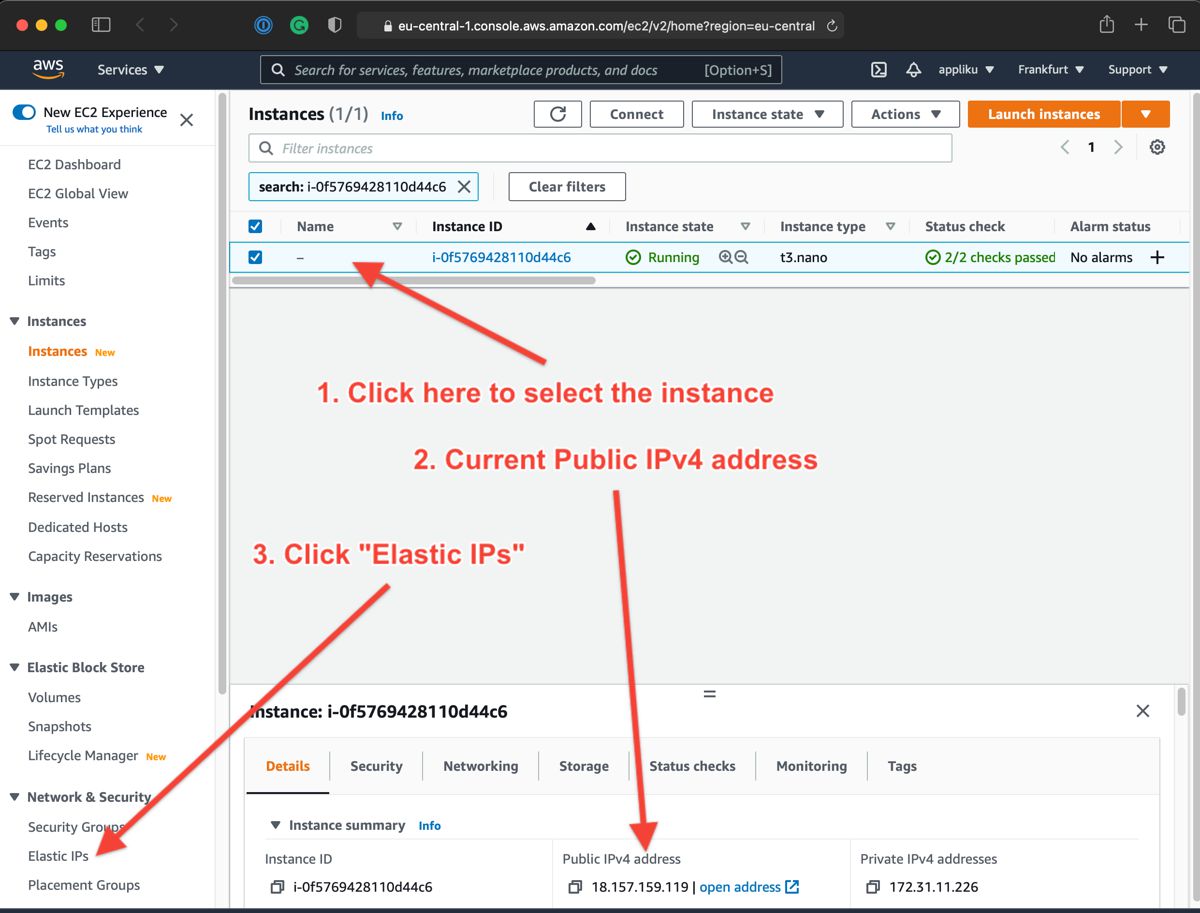
Task: Open the AWS home logo
Action: (x=48, y=69)
